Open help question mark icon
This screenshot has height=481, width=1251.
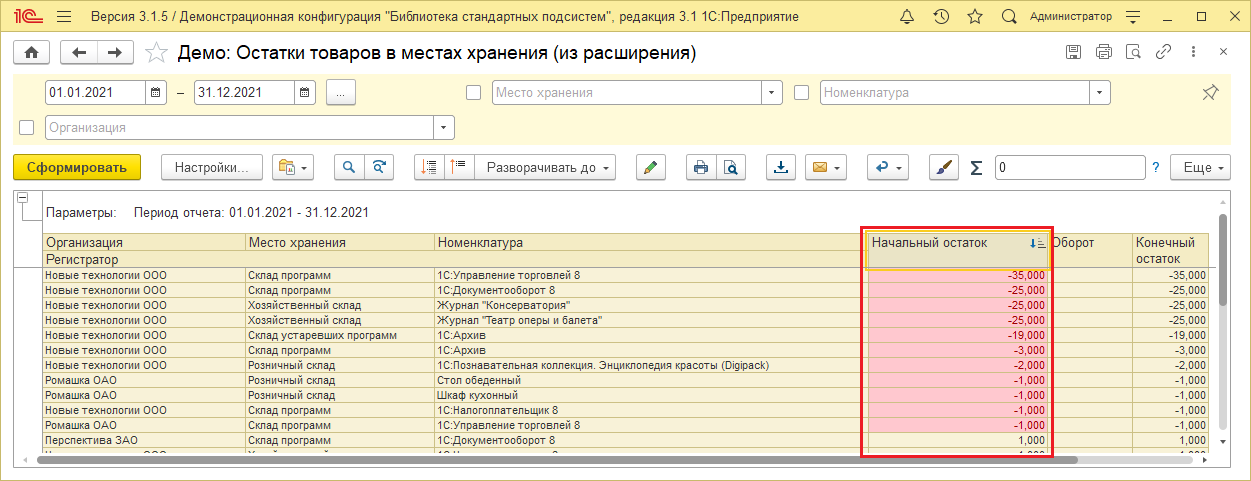[x=1156, y=167]
